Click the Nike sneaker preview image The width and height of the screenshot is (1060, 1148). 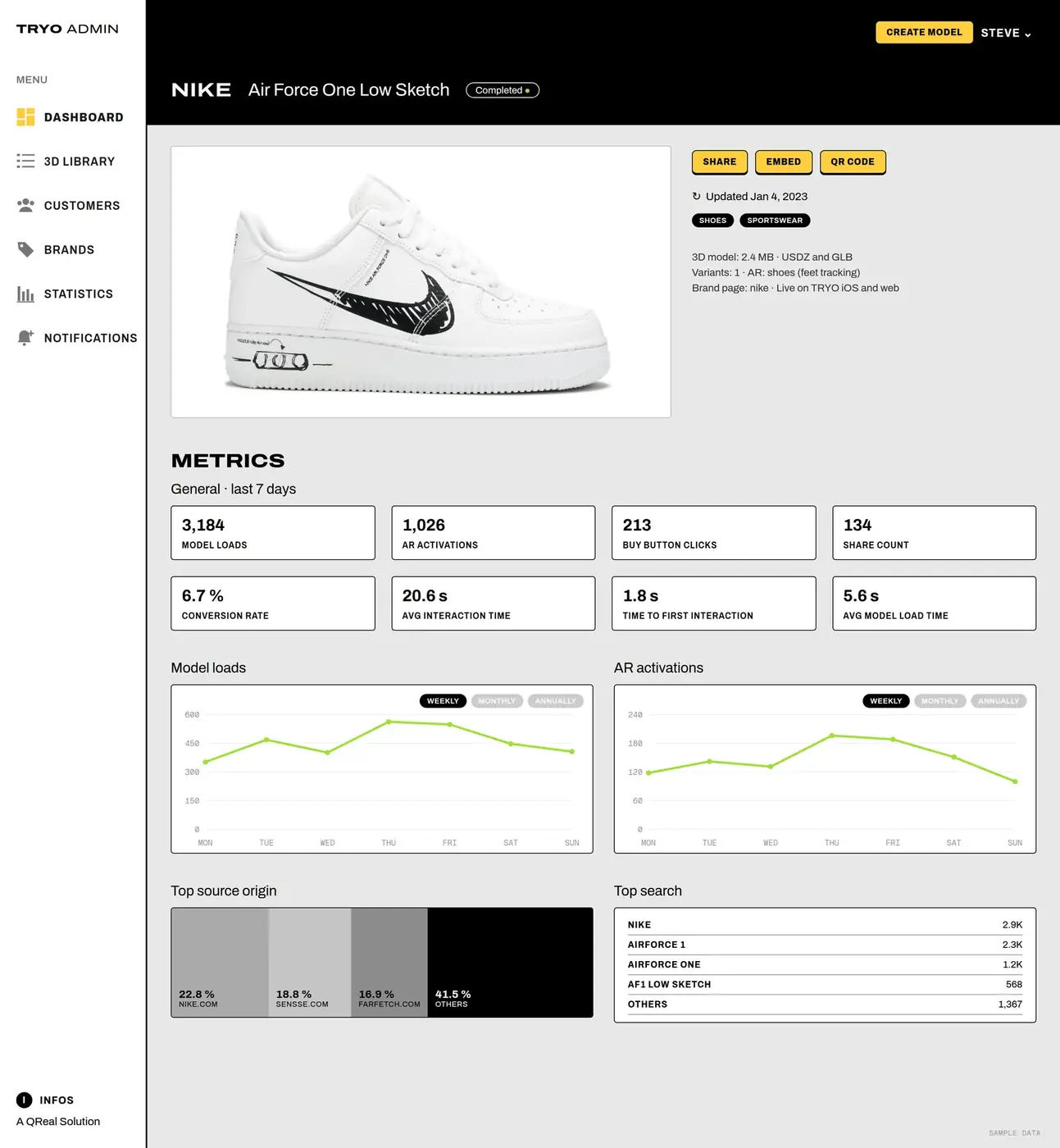(421, 282)
